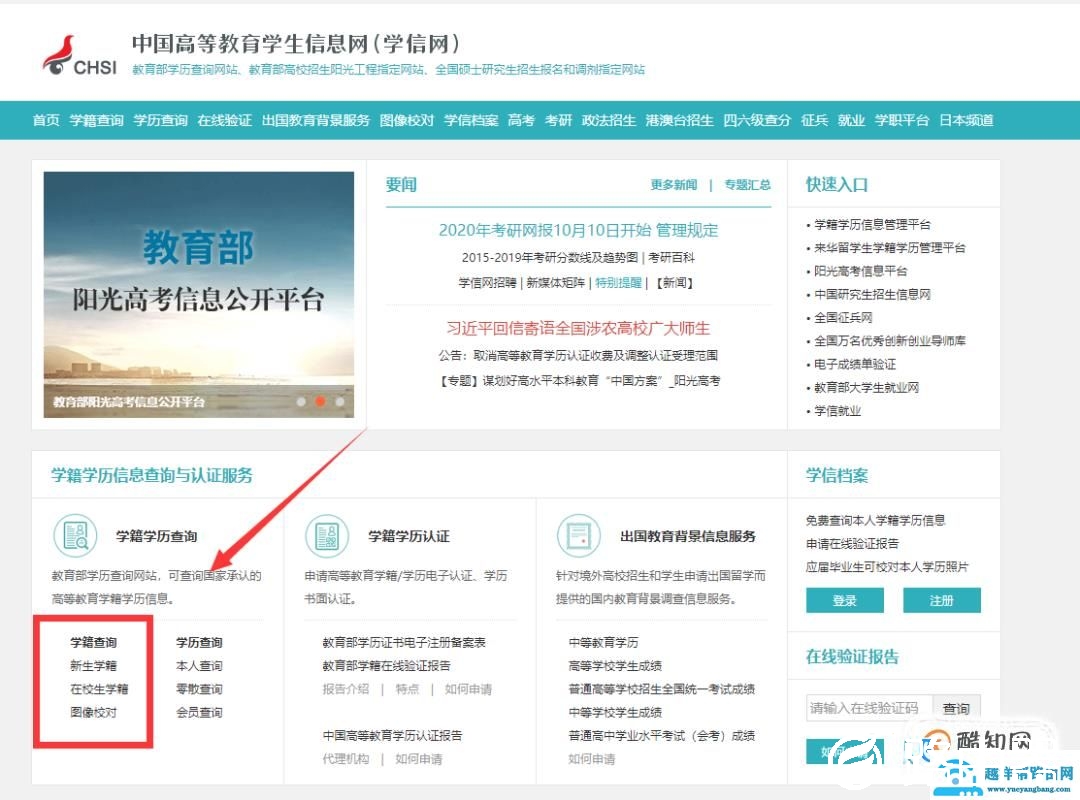Click the green 登录 button
This screenshot has width=1080, height=800.
(x=844, y=601)
